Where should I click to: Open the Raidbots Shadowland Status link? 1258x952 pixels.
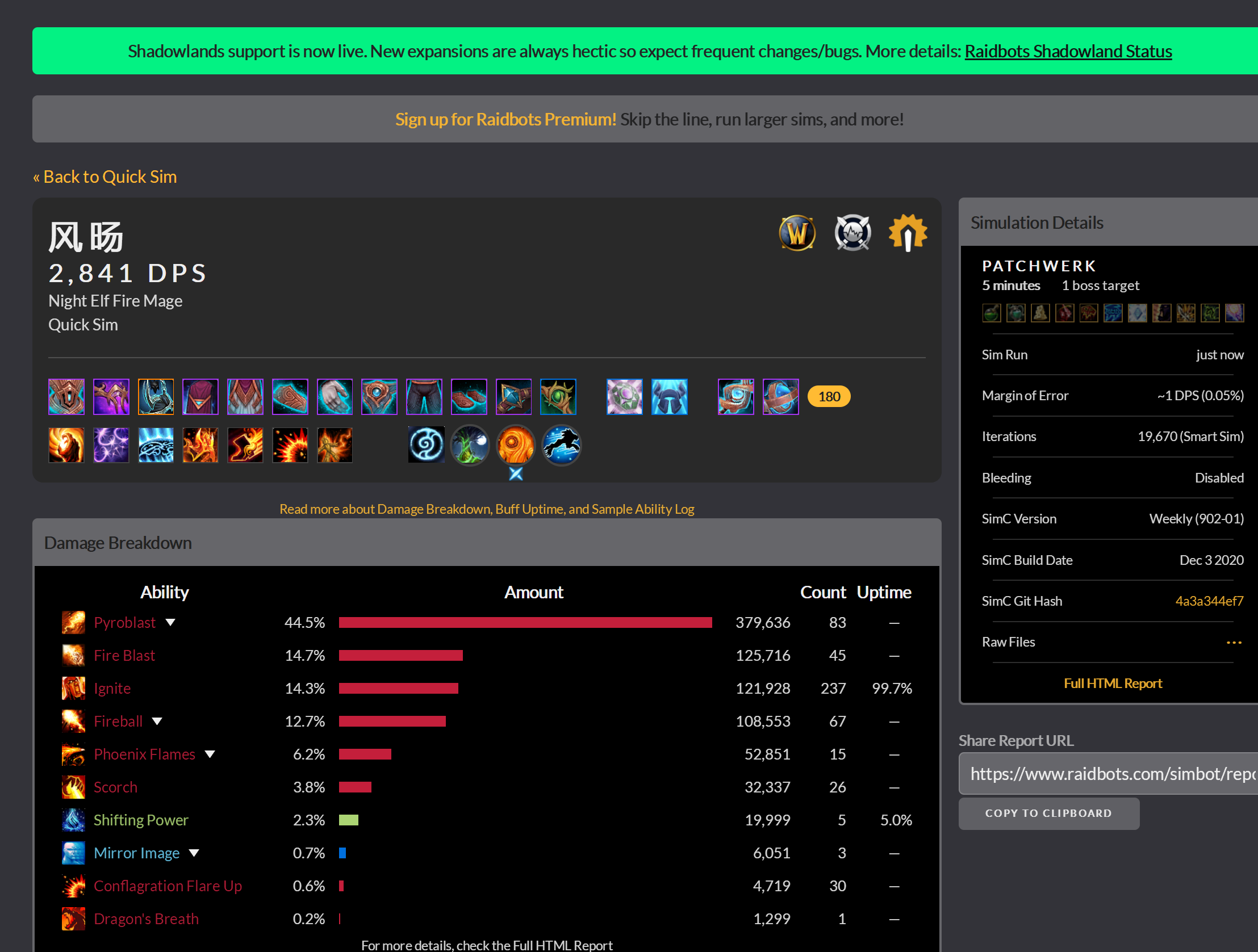click(x=1068, y=51)
